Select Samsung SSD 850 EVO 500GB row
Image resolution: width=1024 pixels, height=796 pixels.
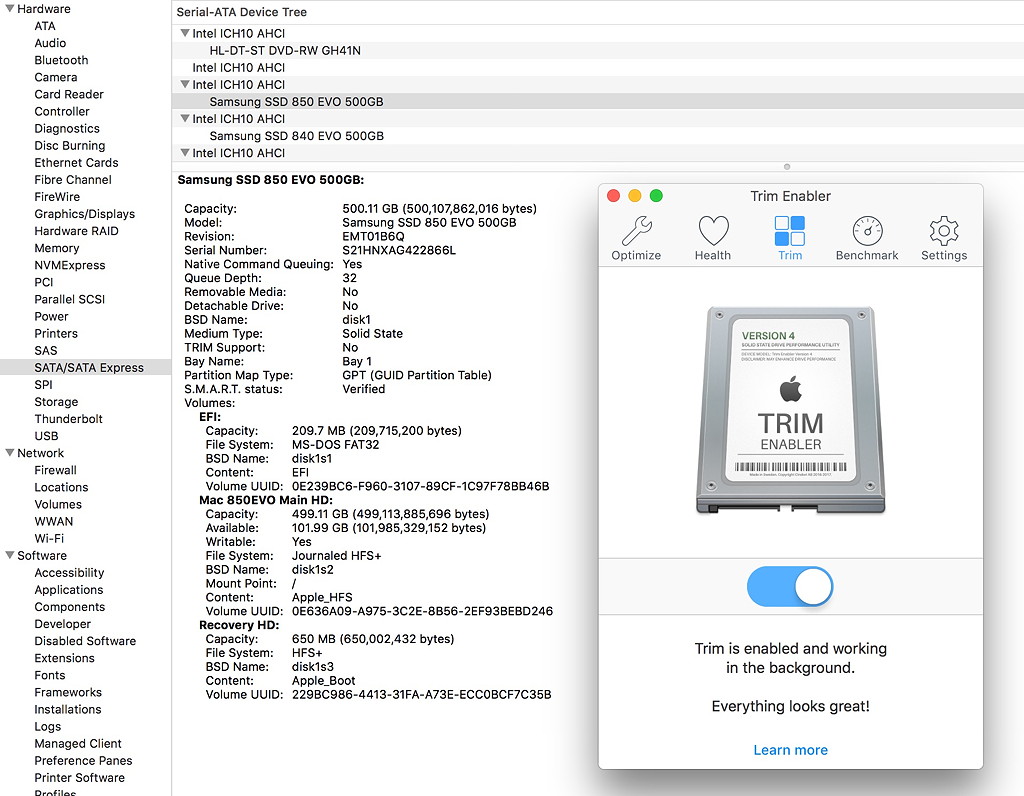pos(598,101)
